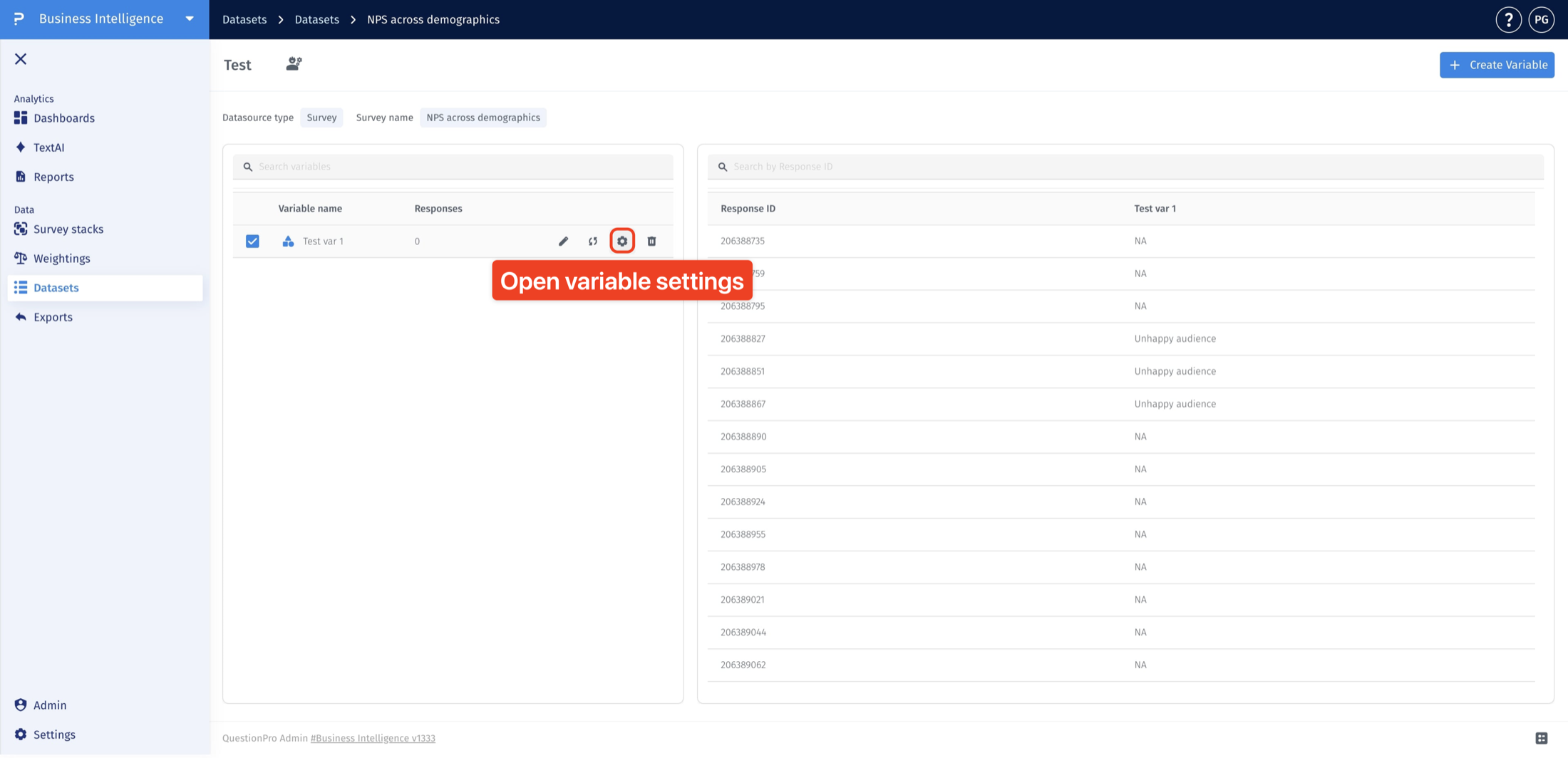Open the PG user profile avatar
The width and height of the screenshot is (1568, 758).
pyautogui.click(x=1542, y=20)
